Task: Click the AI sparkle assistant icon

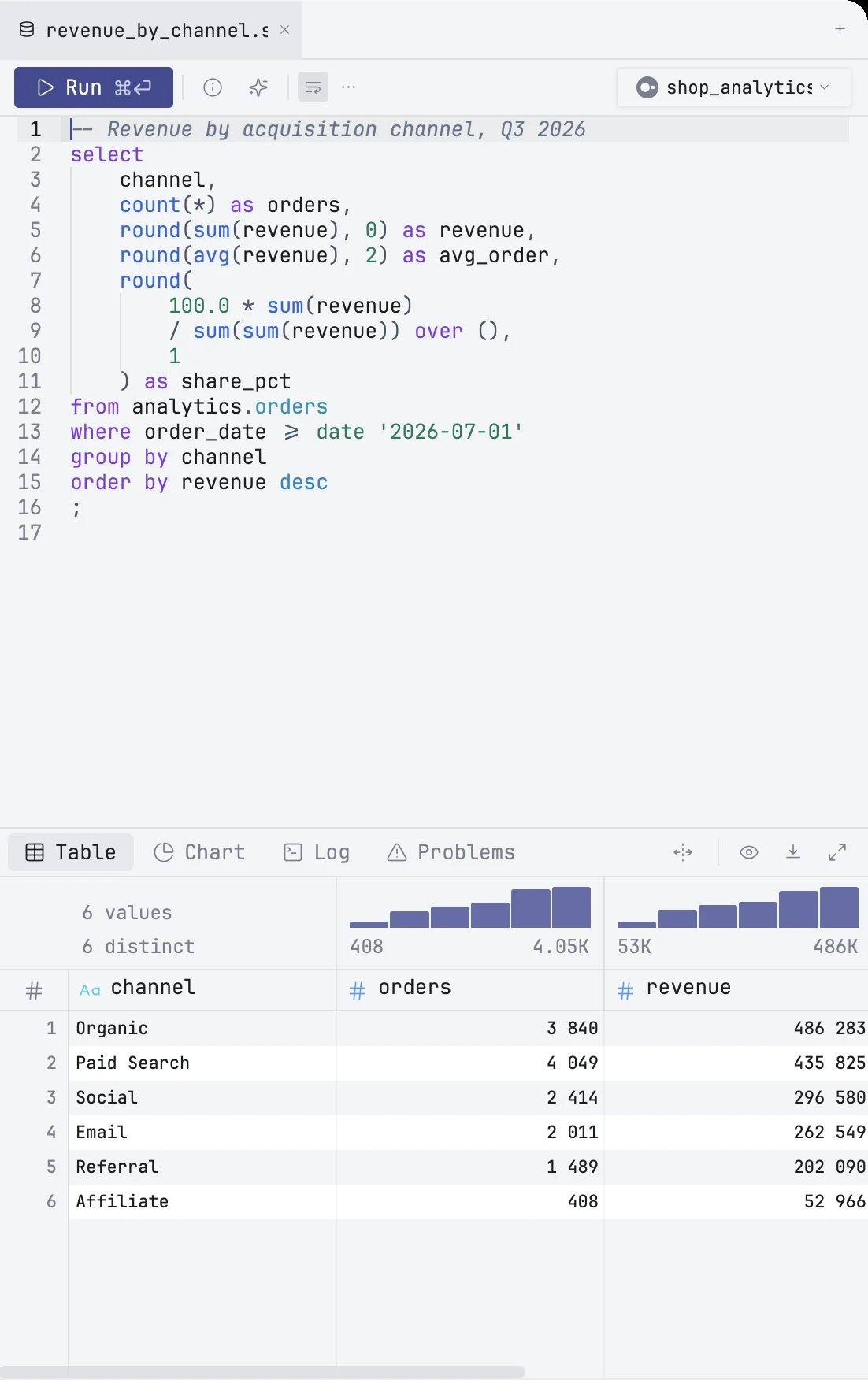Action: point(258,87)
